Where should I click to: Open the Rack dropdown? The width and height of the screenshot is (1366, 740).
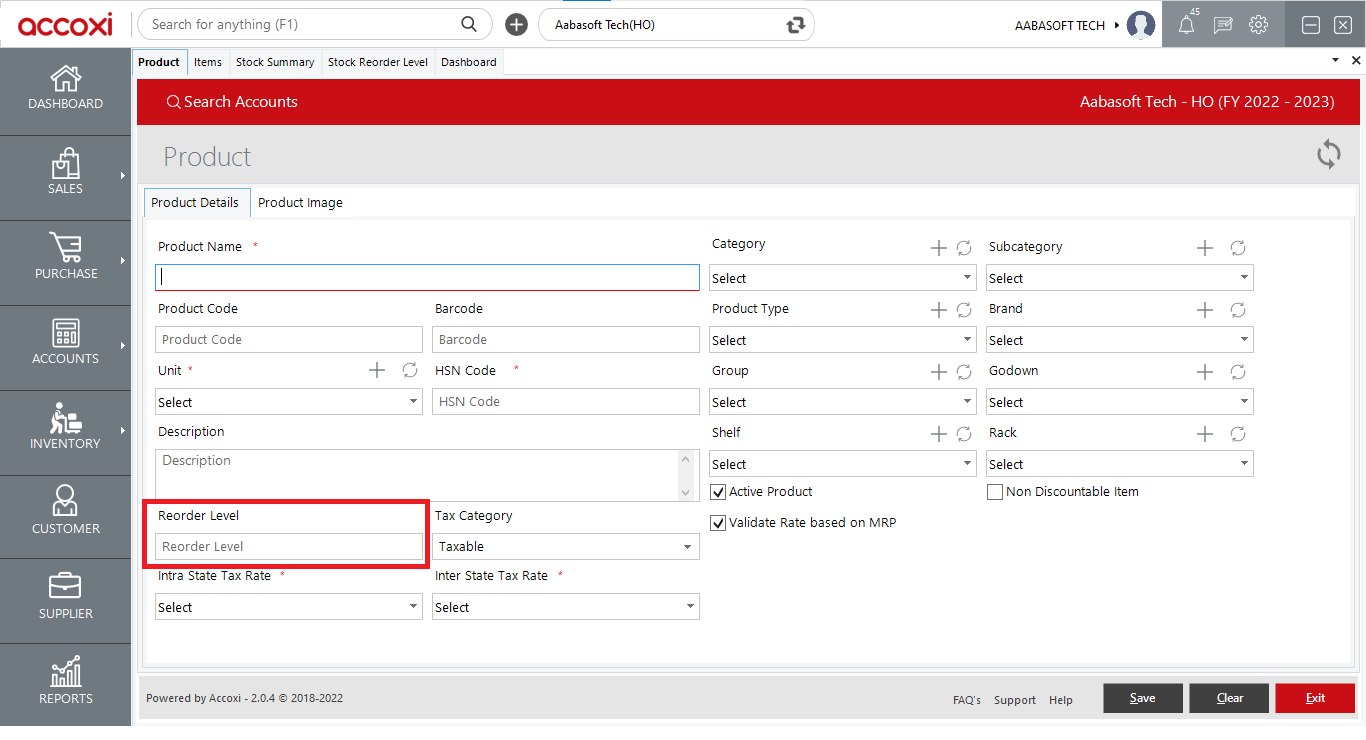[x=1120, y=464]
